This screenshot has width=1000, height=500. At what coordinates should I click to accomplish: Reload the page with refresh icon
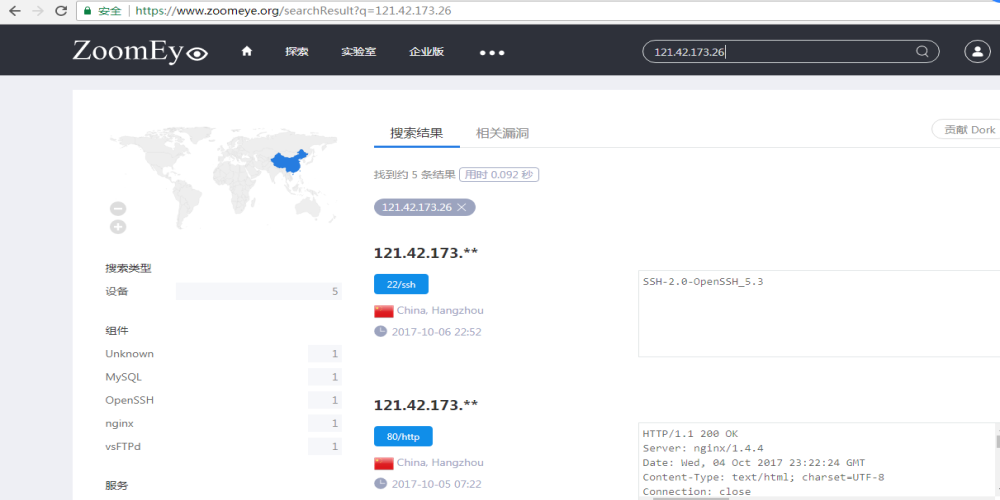click(61, 11)
